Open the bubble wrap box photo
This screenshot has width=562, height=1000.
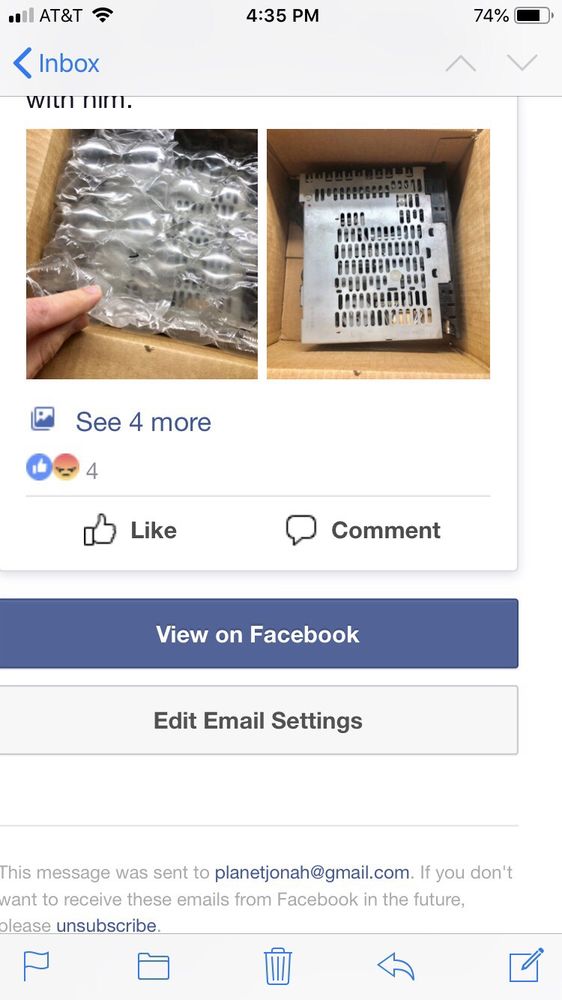pyautogui.click(x=142, y=254)
